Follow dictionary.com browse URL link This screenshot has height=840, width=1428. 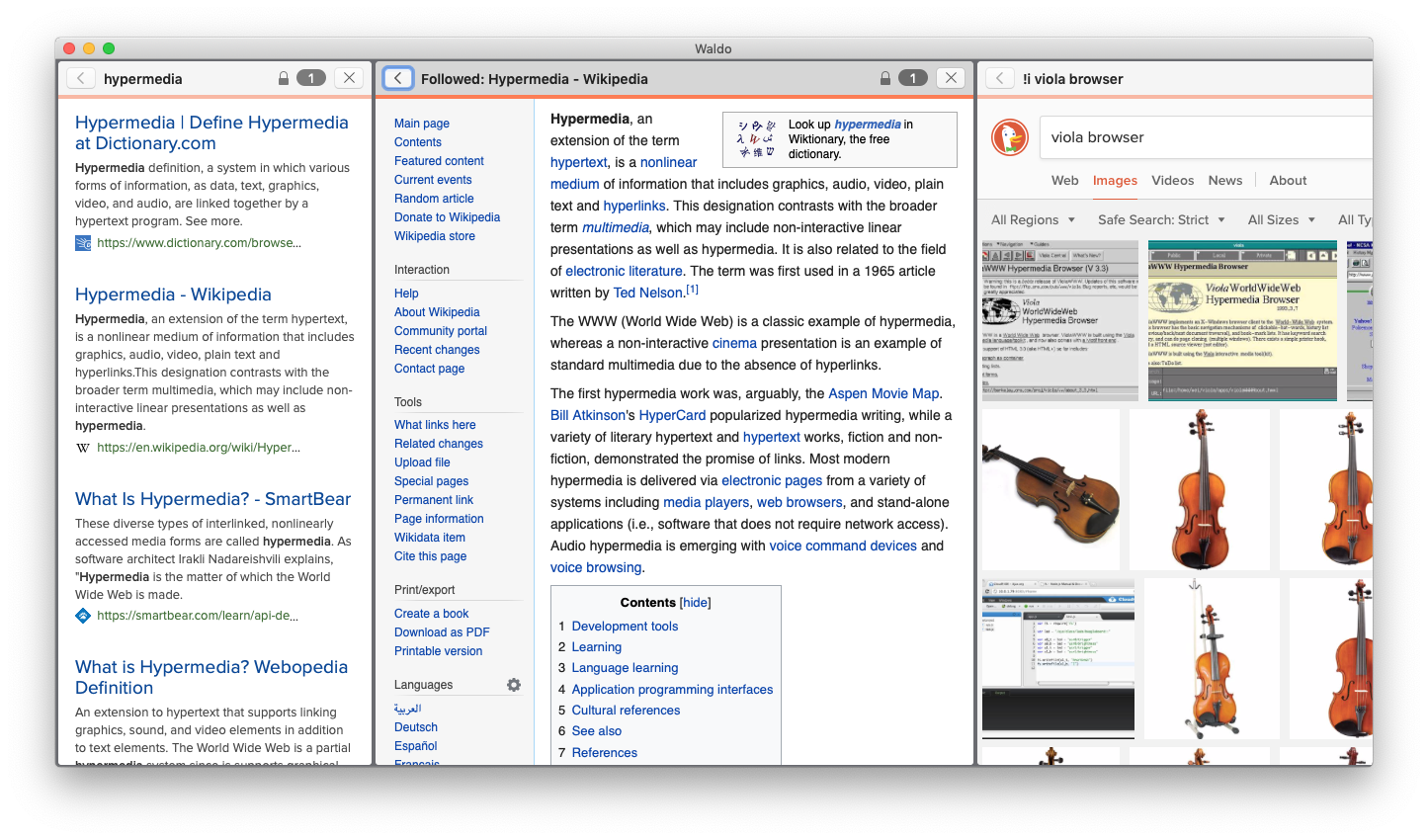tap(199, 243)
